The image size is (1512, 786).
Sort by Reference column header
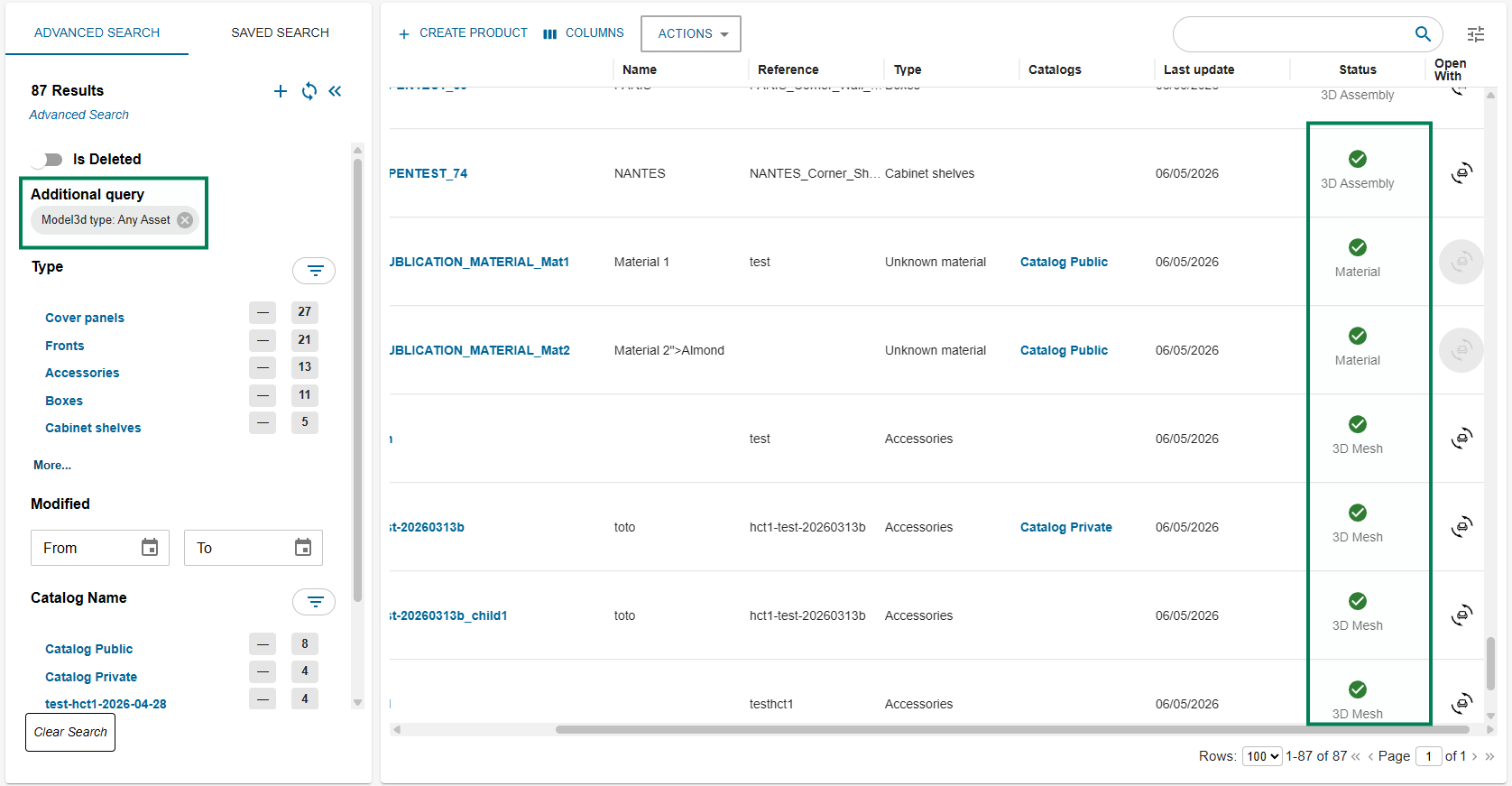[x=788, y=69]
